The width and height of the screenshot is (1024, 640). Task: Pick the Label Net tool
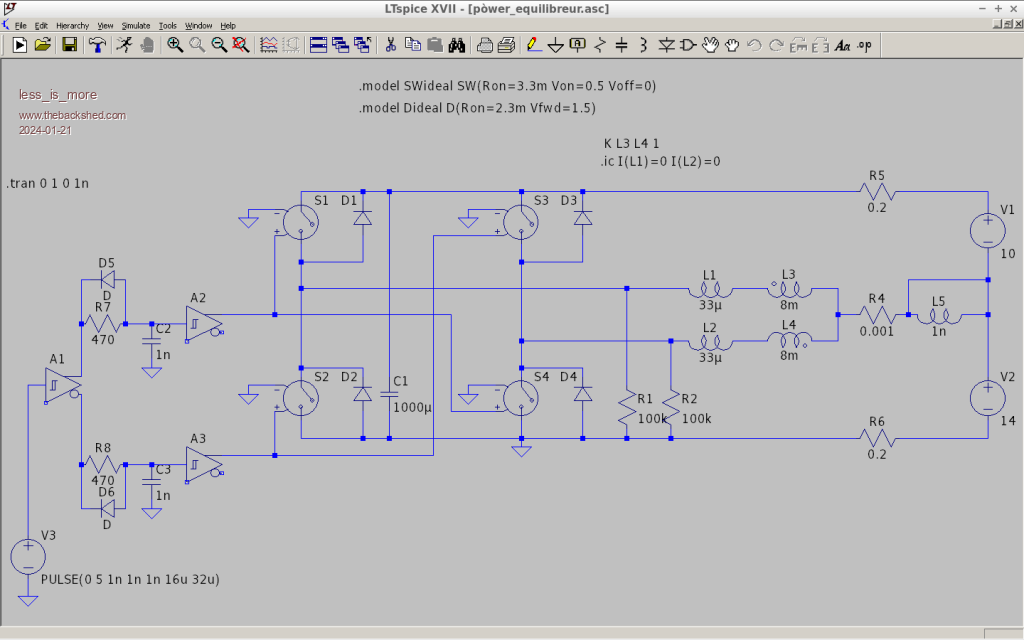[x=577, y=45]
